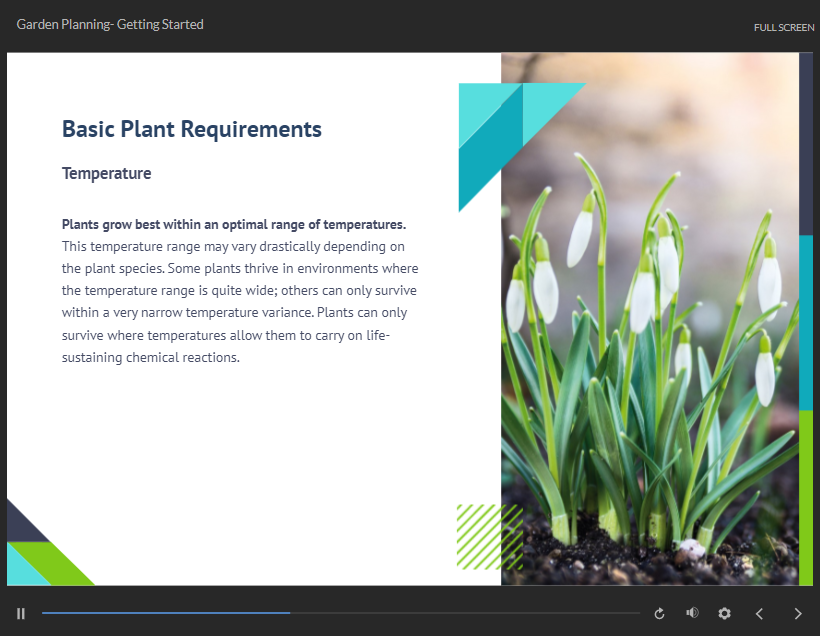
Task: Seek to the unplayed part of the seekbar
Action: [465, 612]
